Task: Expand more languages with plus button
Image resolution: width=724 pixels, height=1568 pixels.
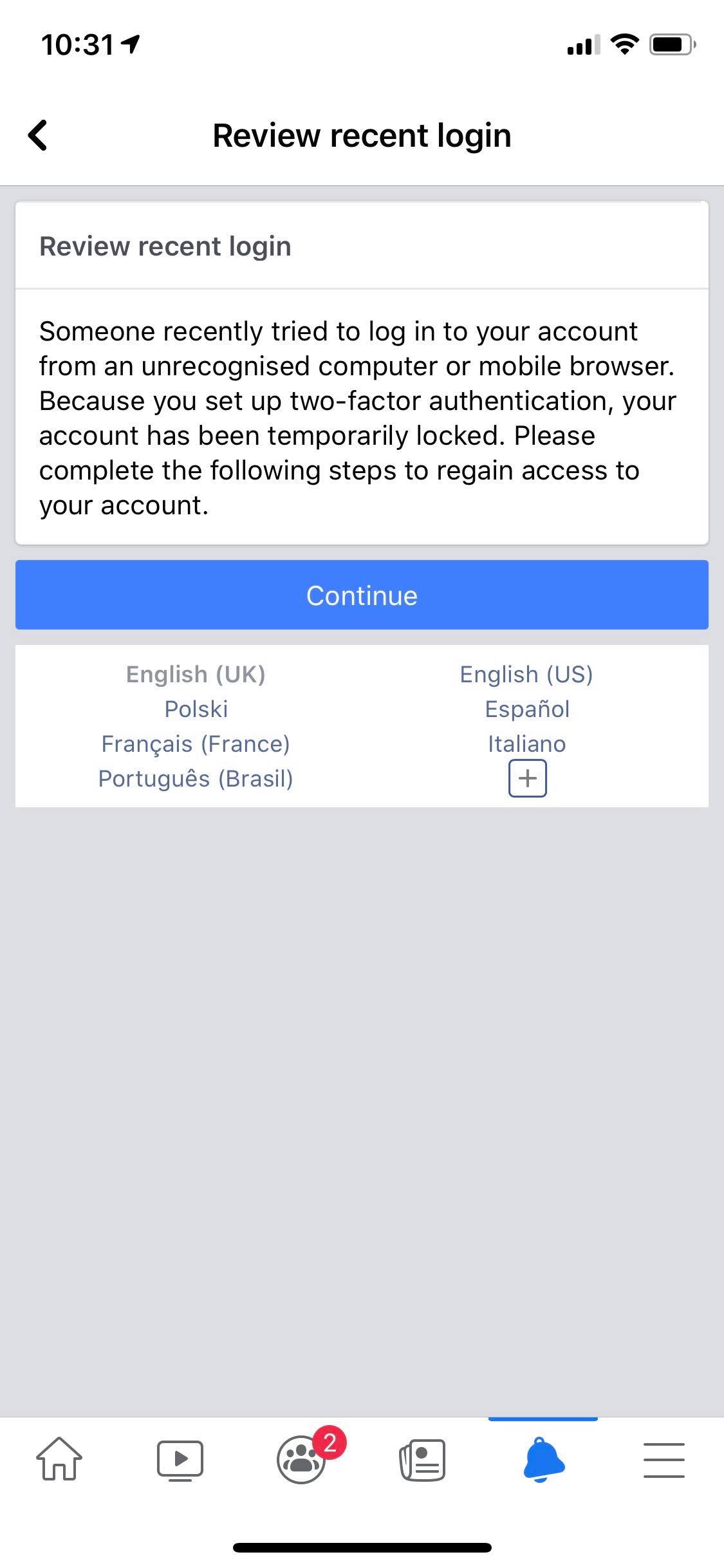Action: click(x=527, y=778)
